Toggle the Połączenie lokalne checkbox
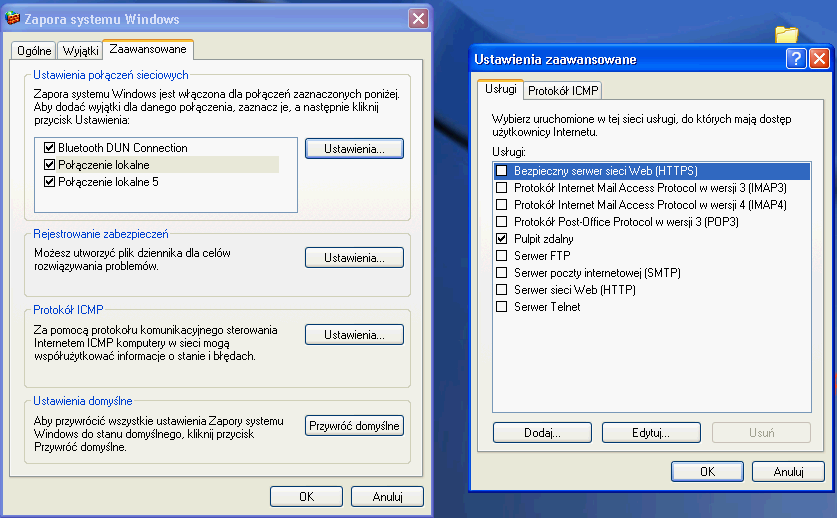The height and width of the screenshot is (518, 837). pos(50,165)
